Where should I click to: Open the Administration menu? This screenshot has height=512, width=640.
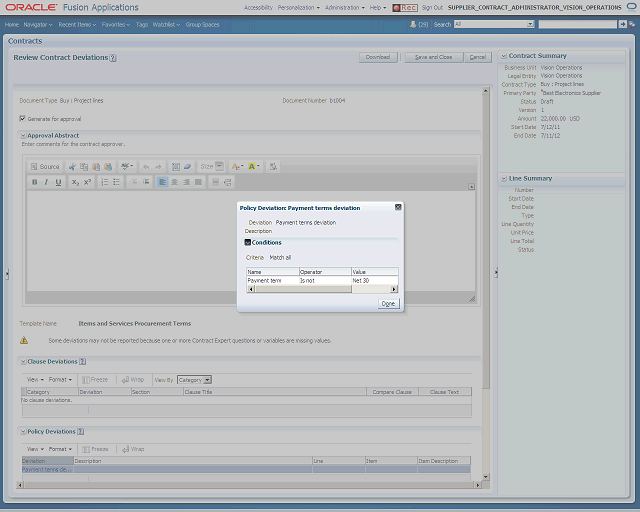click(345, 7)
